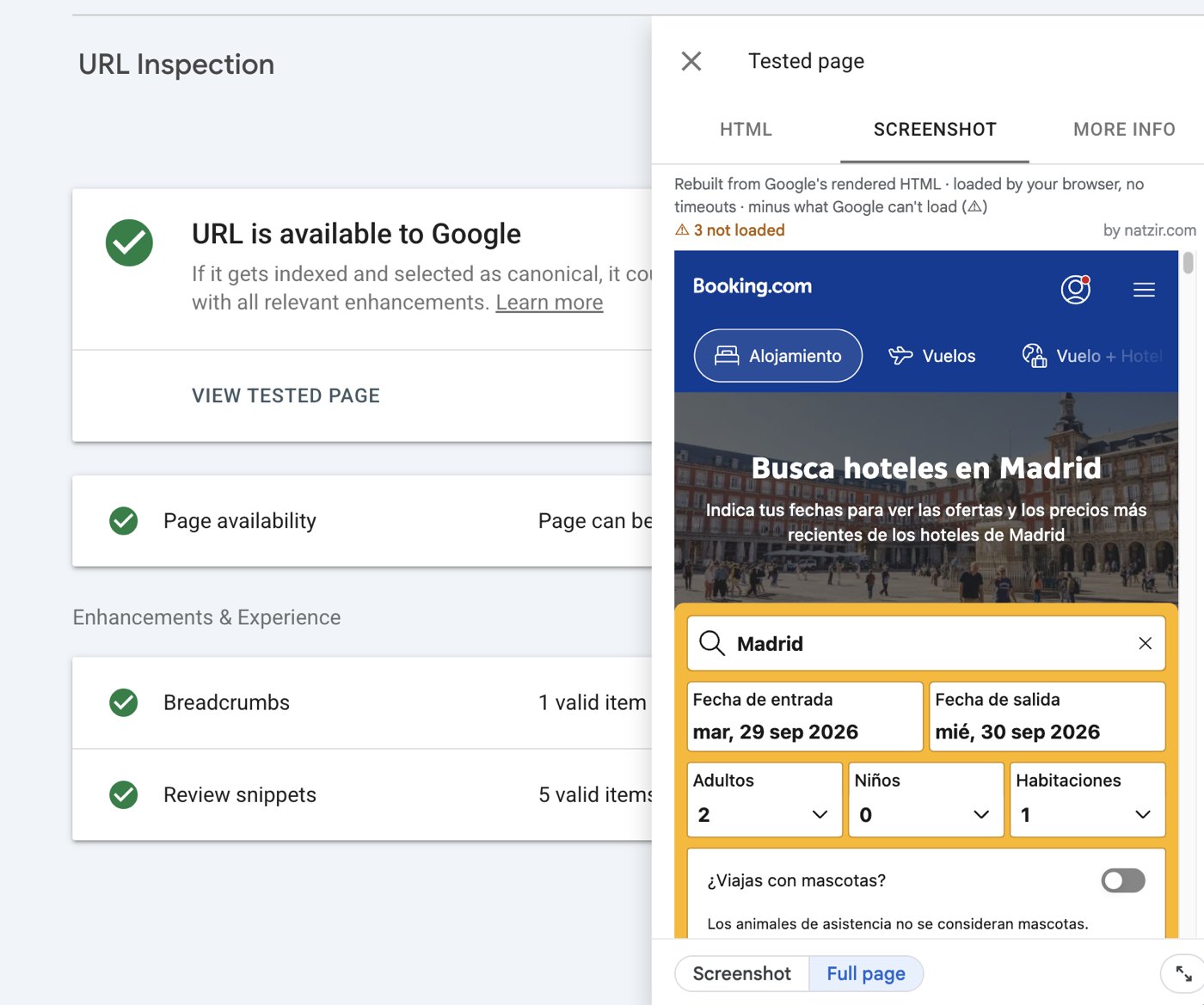1204x1005 pixels.
Task: Open the Niños dropdown
Action: 926,800
